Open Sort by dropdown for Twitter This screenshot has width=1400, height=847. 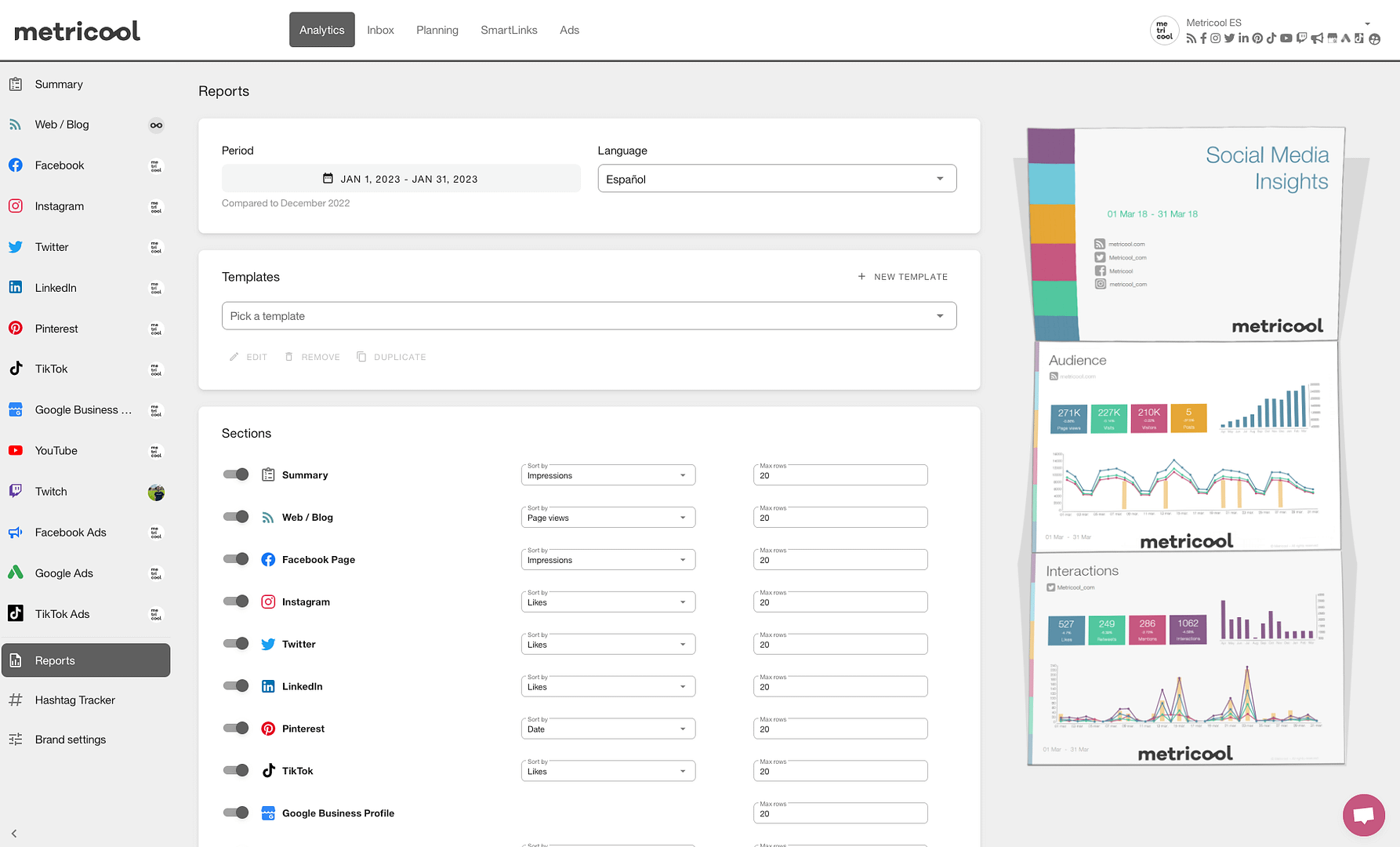click(x=608, y=645)
